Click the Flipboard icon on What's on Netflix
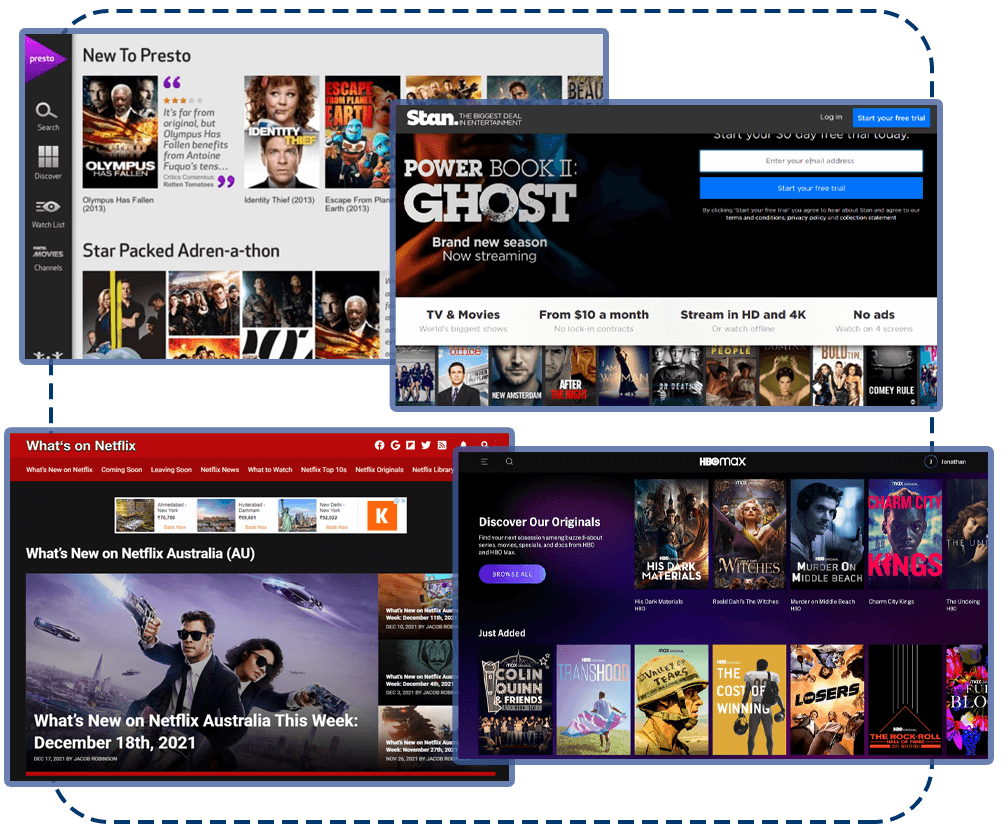1007x831 pixels. tap(410, 445)
